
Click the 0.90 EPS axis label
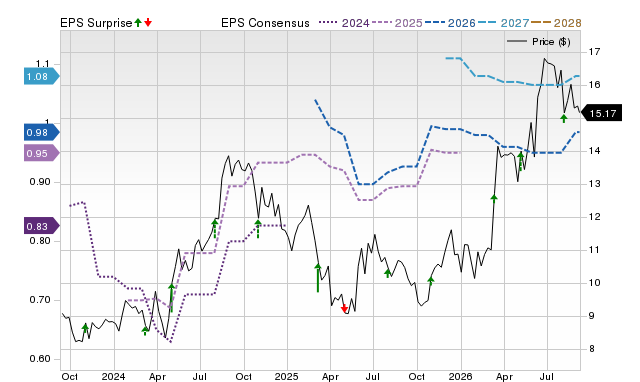40,182
